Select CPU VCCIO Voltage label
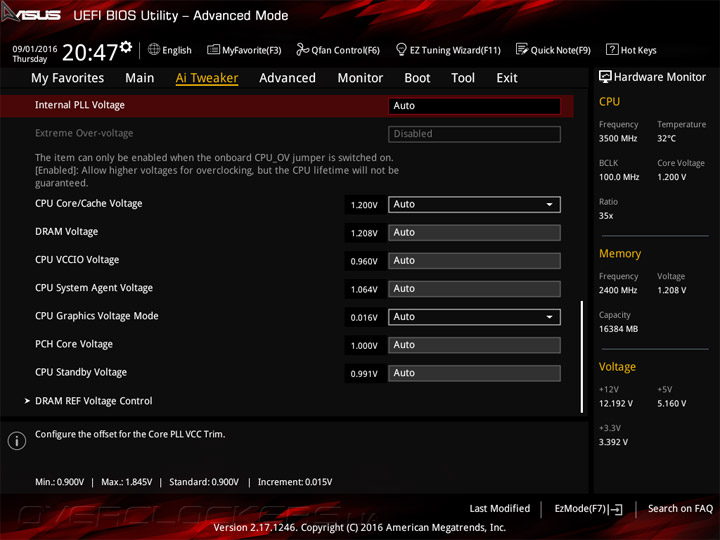The width and height of the screenshot is (720, 540). (77, 259)
